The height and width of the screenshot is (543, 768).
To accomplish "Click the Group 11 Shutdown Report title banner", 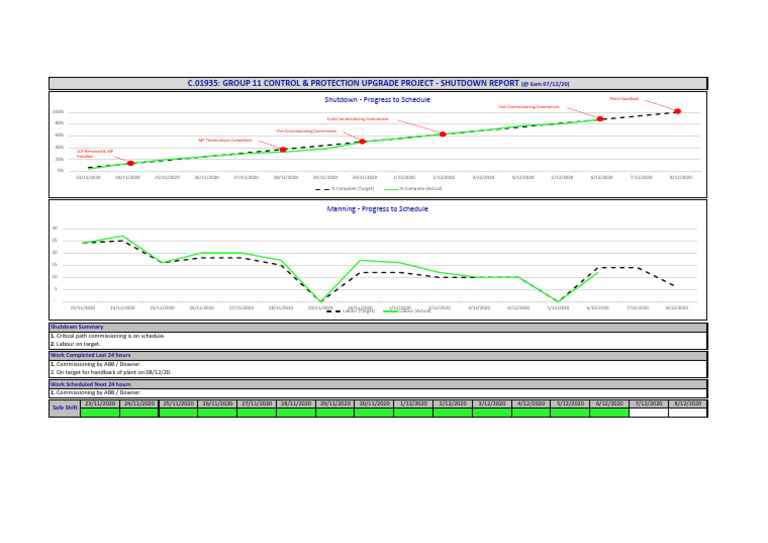I will pos(378,83).
